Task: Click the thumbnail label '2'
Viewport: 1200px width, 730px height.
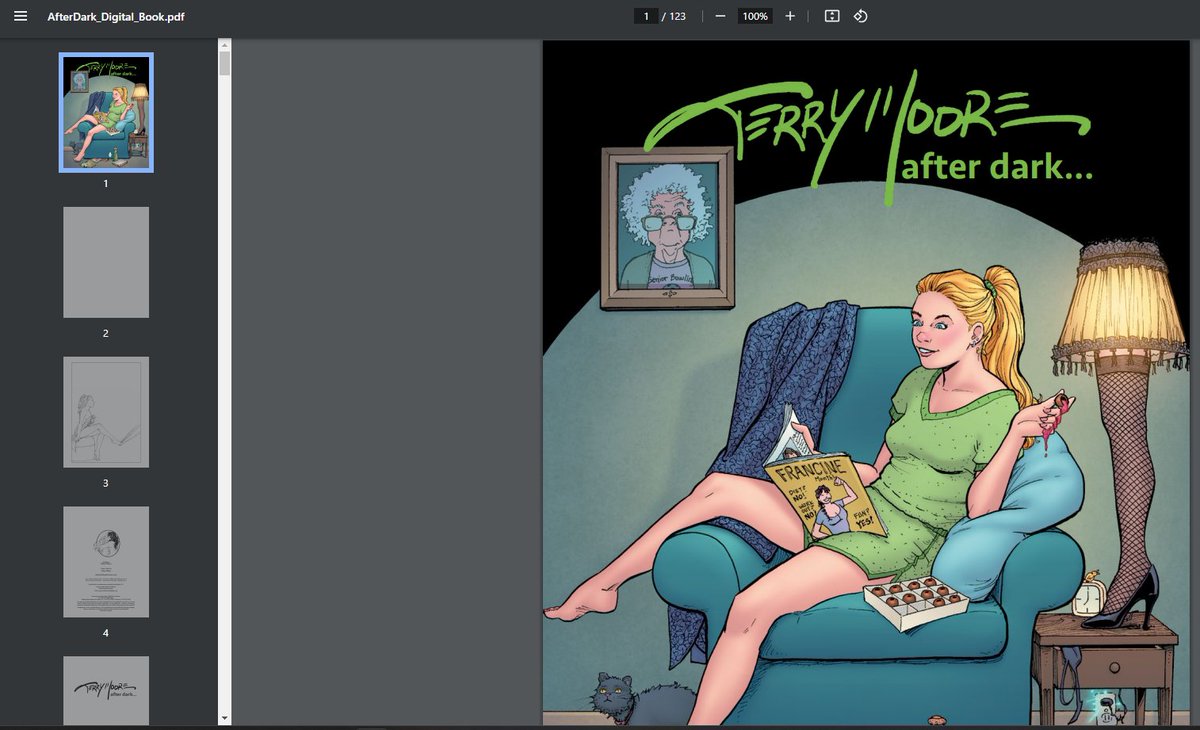Action: [106, 334]
